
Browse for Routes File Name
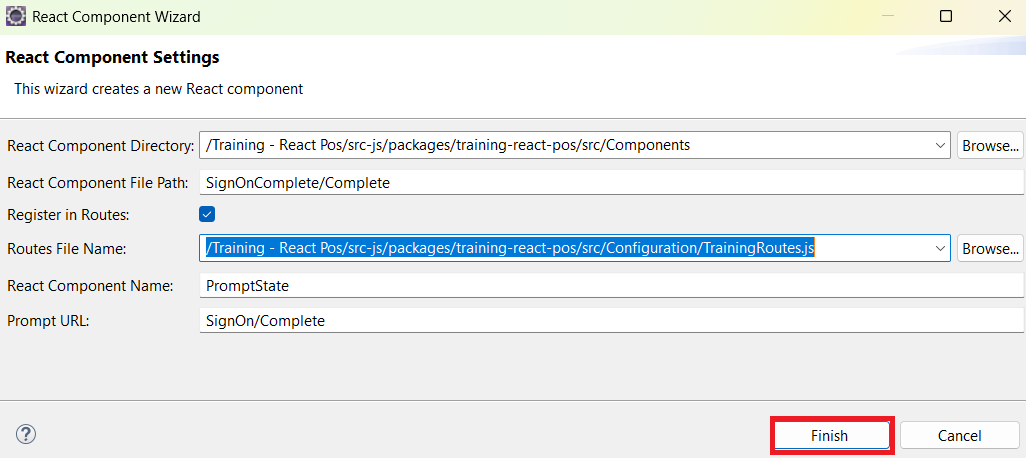pyautogui.click(x=990, y=249)
